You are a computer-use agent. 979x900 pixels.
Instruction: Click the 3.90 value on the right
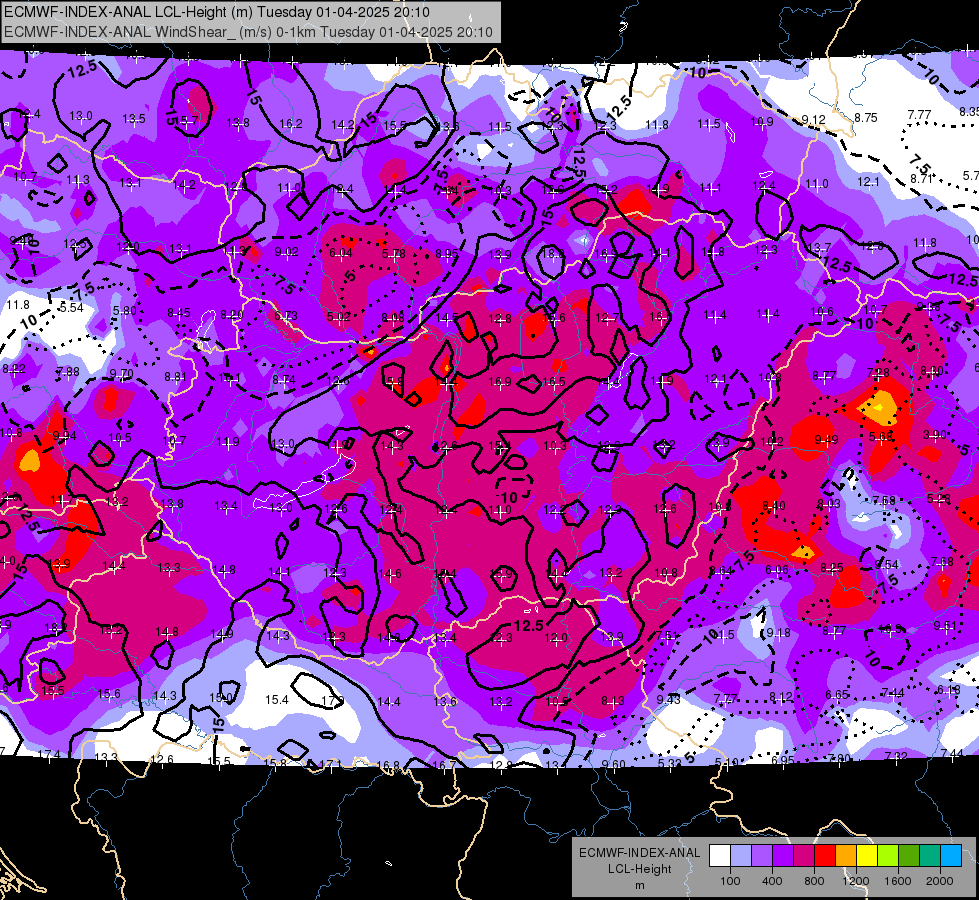pos(935,434)
